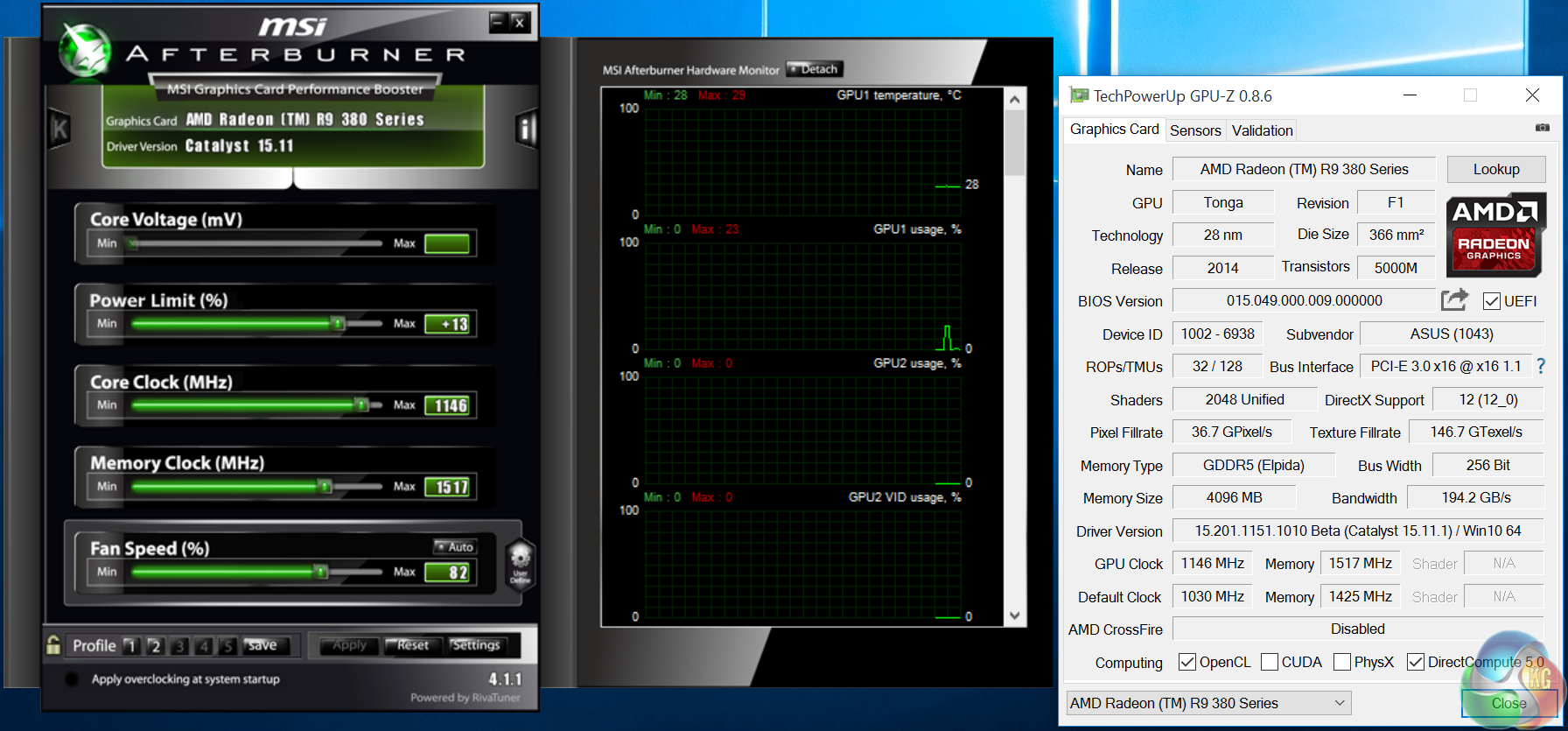The image size is (1568, 731).
Task: Toggle apply overclocking at system startup
Action: pyautogui.click(x=73, y=679)
